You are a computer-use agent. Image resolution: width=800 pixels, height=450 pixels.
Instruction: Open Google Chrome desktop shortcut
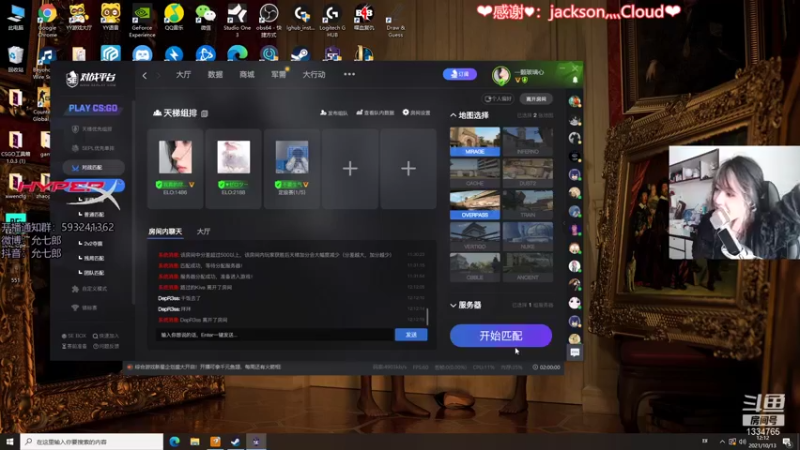47,20
